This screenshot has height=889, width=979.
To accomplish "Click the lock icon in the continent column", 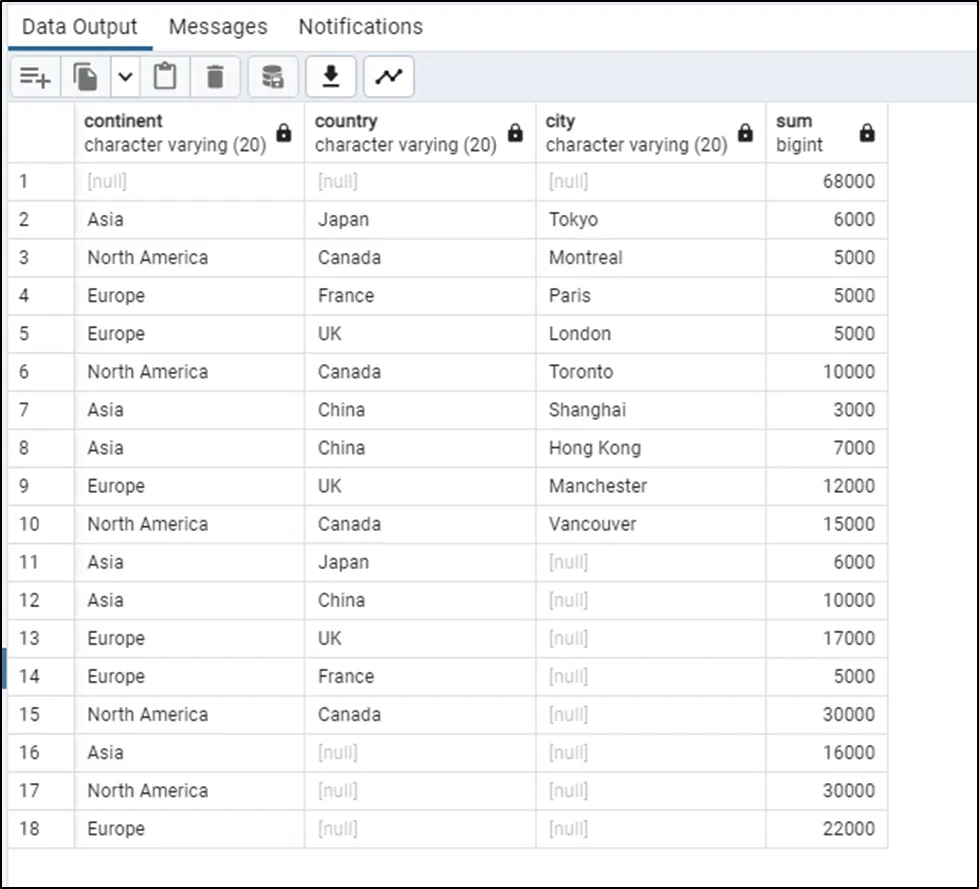I will point(284,133).
